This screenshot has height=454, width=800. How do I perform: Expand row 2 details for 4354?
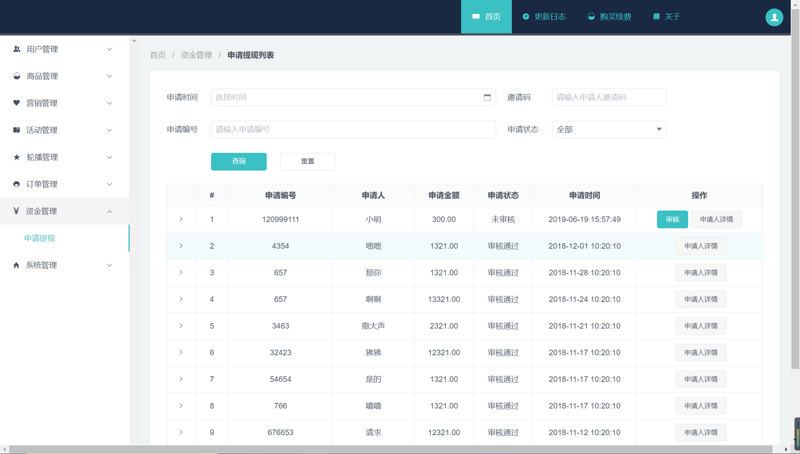[181, 246]
